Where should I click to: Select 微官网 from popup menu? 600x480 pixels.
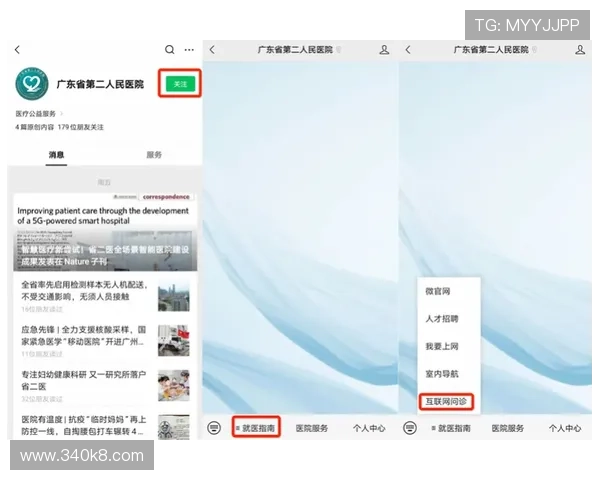point(438,291)
